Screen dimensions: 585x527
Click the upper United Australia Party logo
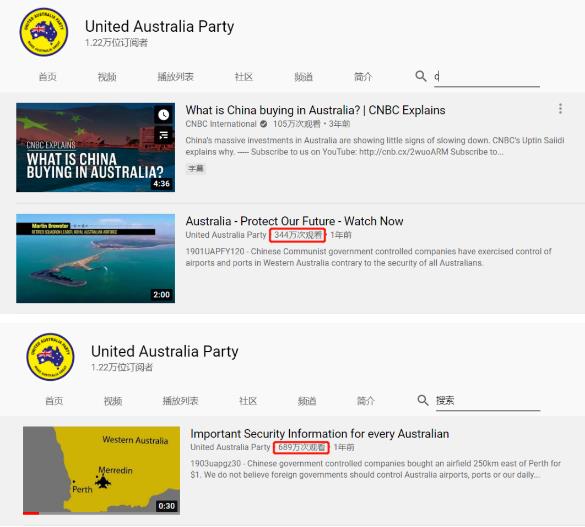[44, 32]
